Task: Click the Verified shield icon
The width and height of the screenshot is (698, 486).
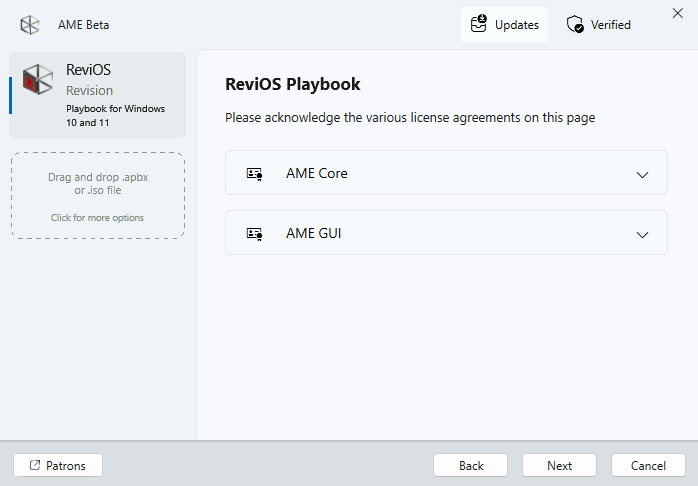Action: tap(575, 24)
